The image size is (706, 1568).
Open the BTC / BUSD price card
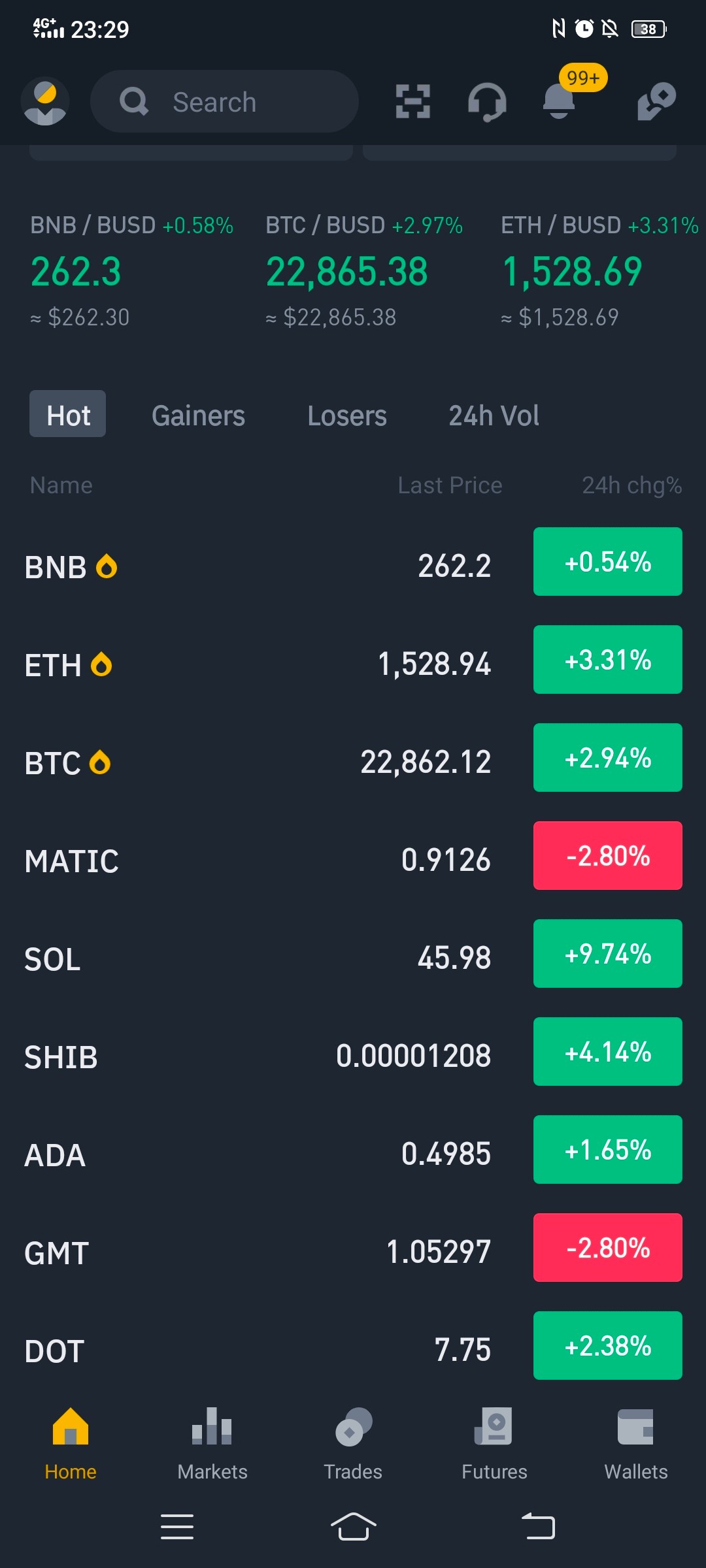pyautogui.click(x=364, y=270)
